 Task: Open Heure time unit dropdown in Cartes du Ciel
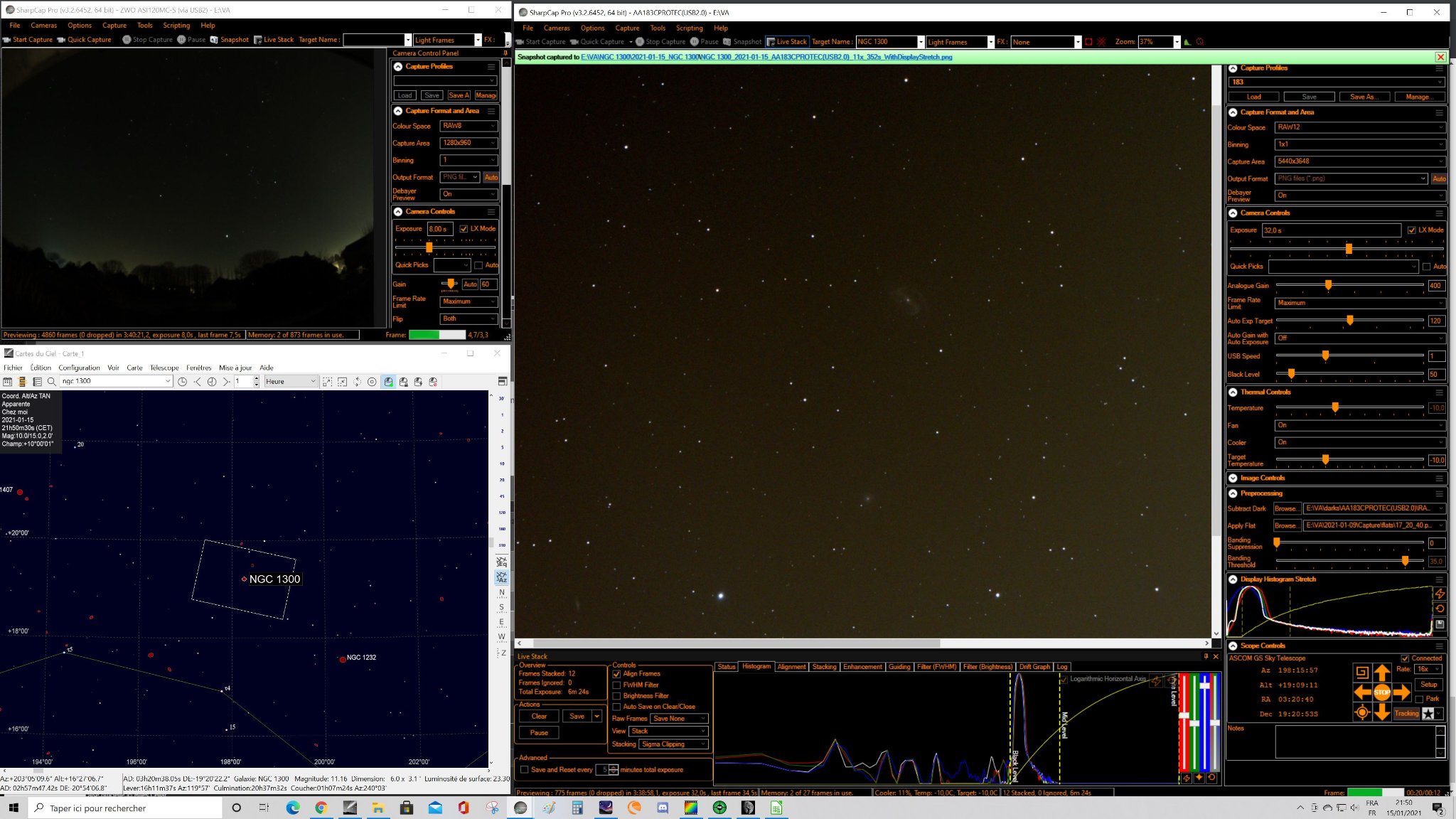click(290, 382)
